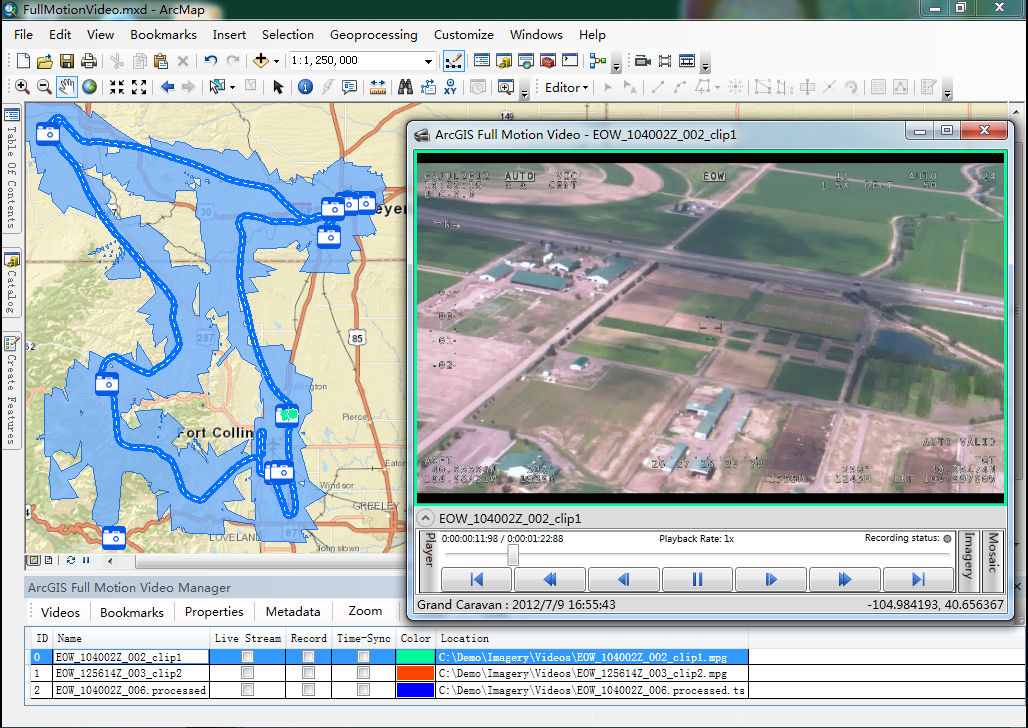
Task: Zoom to full extent globe icon
Action: coord(89,87)
